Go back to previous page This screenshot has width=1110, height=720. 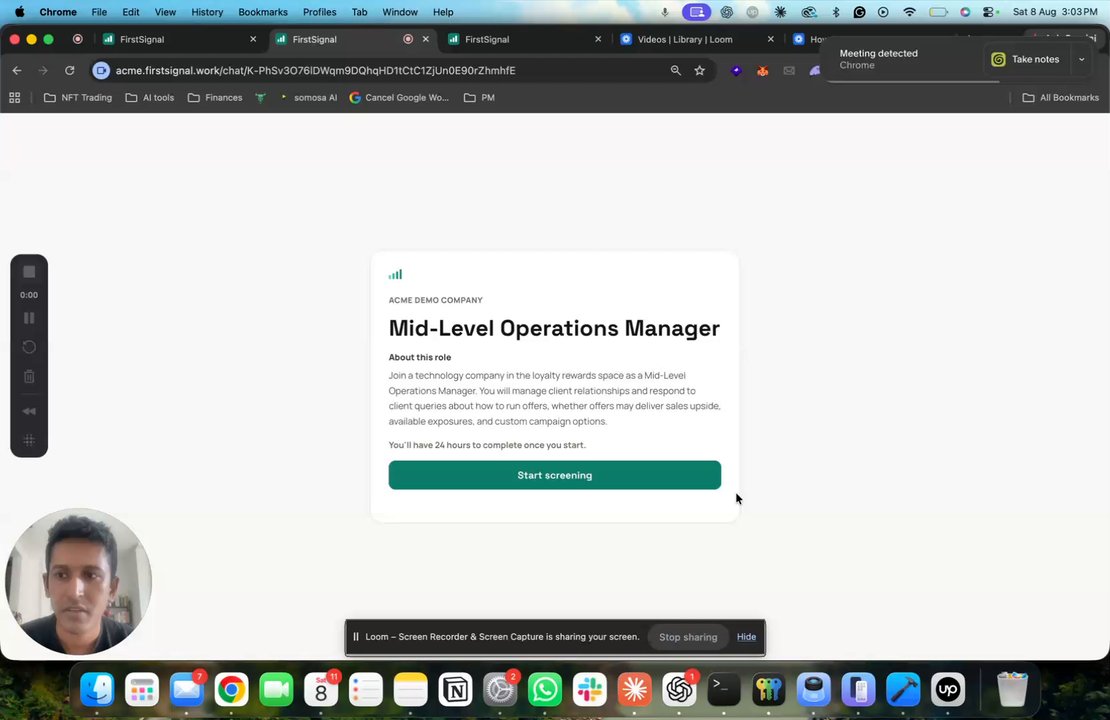coord(17,70)
